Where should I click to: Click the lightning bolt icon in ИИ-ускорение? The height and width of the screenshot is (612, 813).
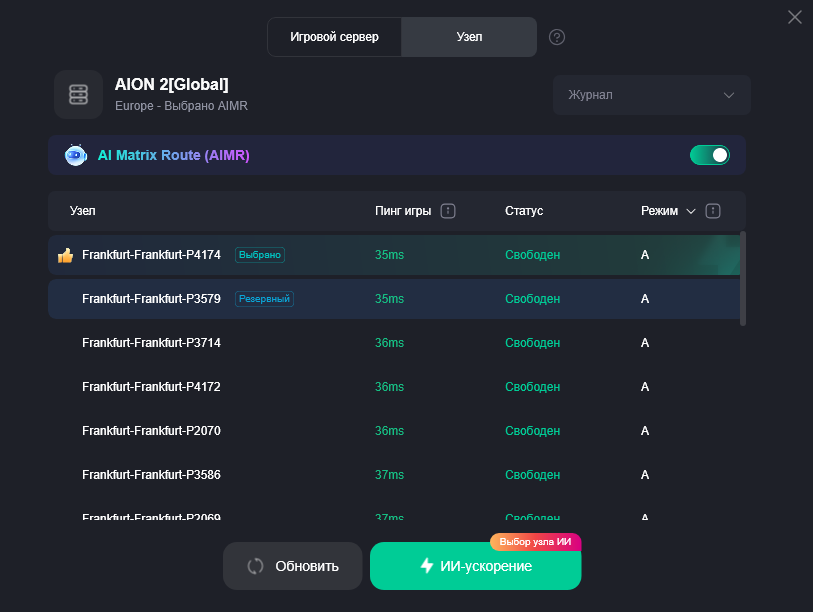[x=427, y=565]
